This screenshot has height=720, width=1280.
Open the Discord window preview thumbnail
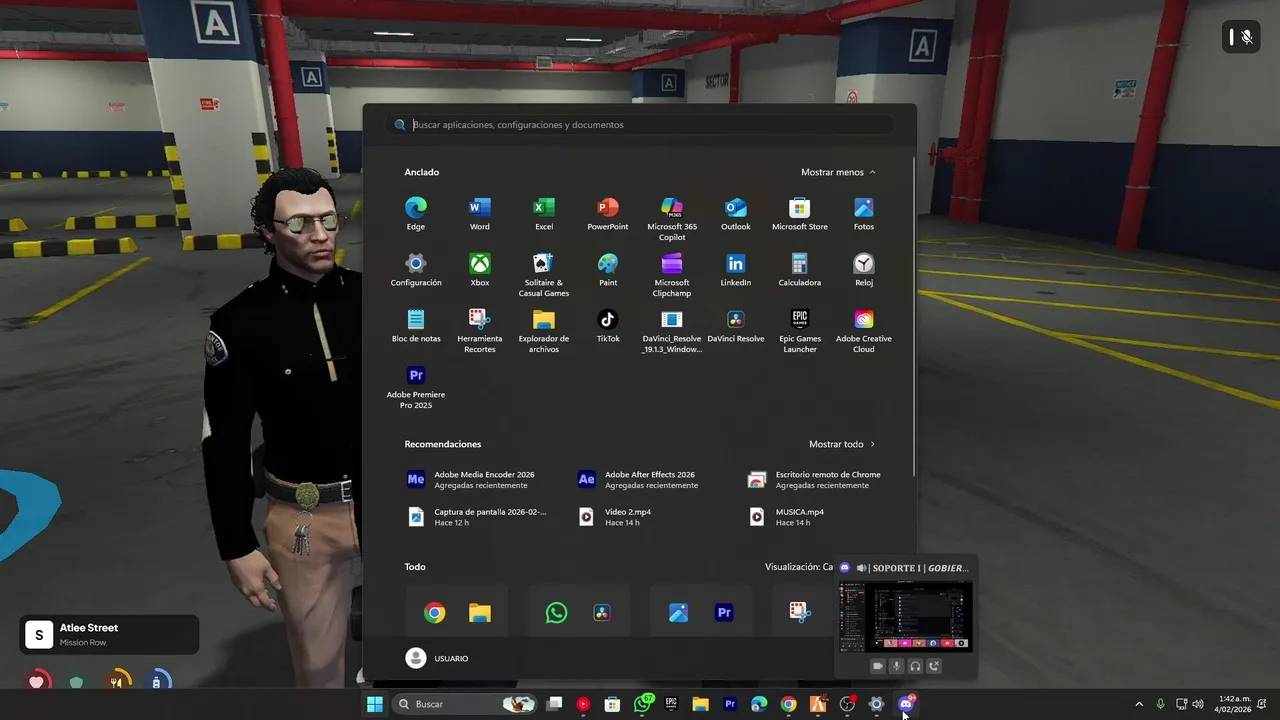tap(905, 617)
